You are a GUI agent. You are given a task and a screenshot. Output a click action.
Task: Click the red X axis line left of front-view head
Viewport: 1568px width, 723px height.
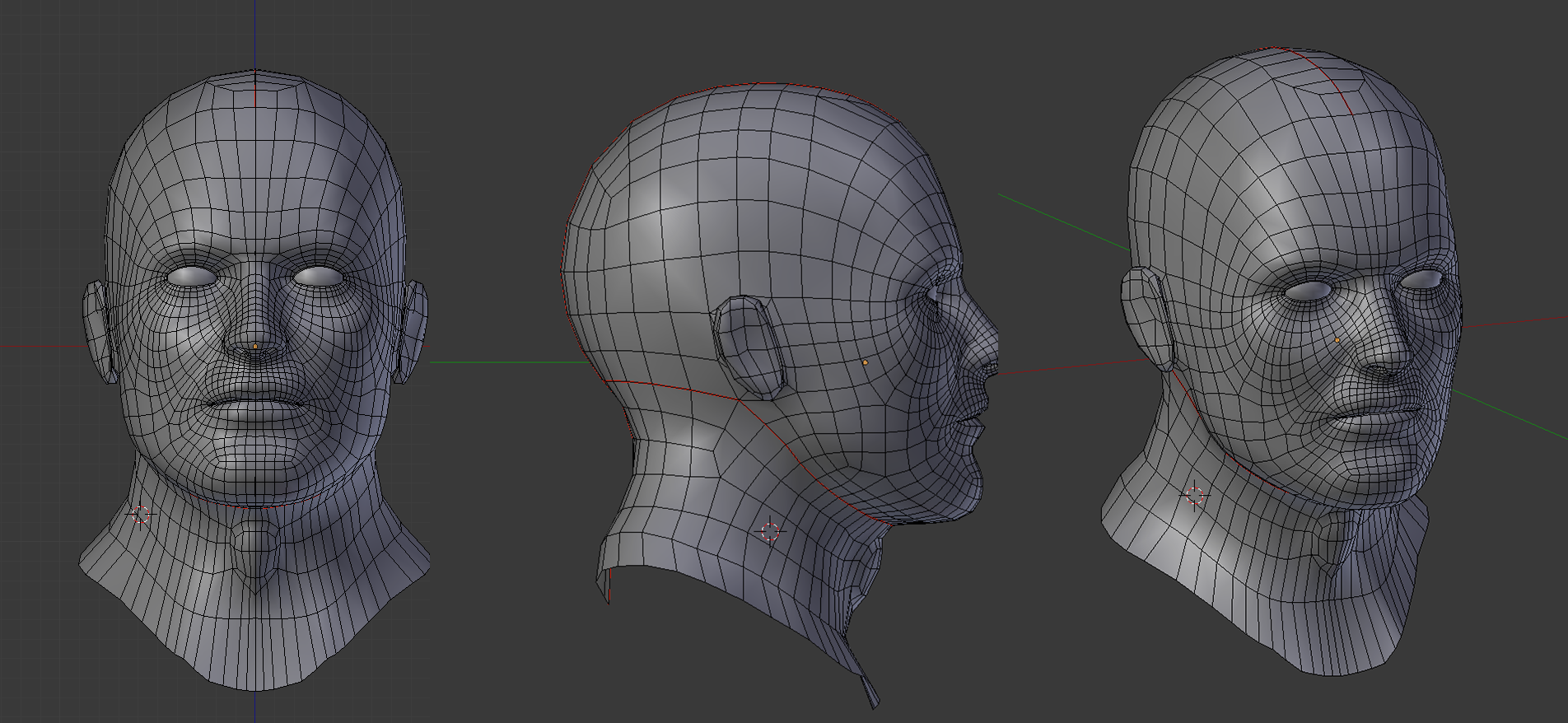click(x=41, y=346)
